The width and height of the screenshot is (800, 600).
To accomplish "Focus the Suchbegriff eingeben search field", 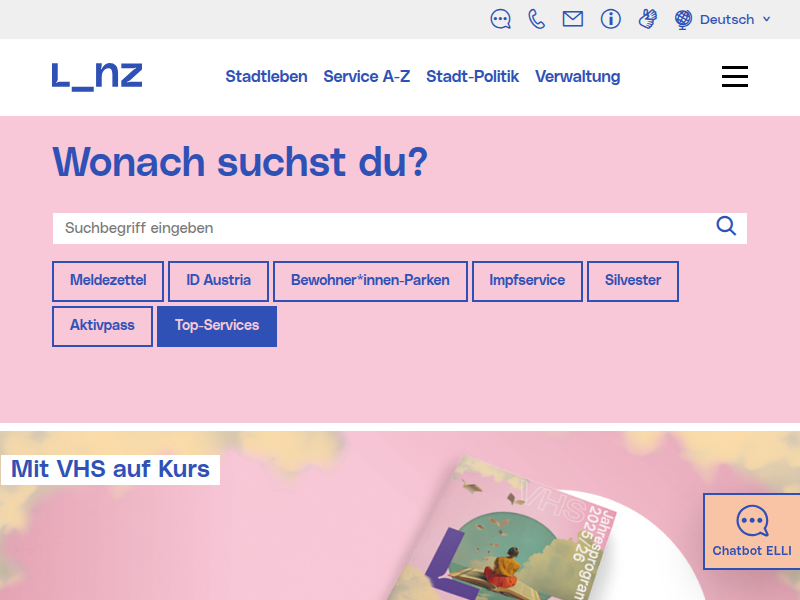I will point(380,228).
